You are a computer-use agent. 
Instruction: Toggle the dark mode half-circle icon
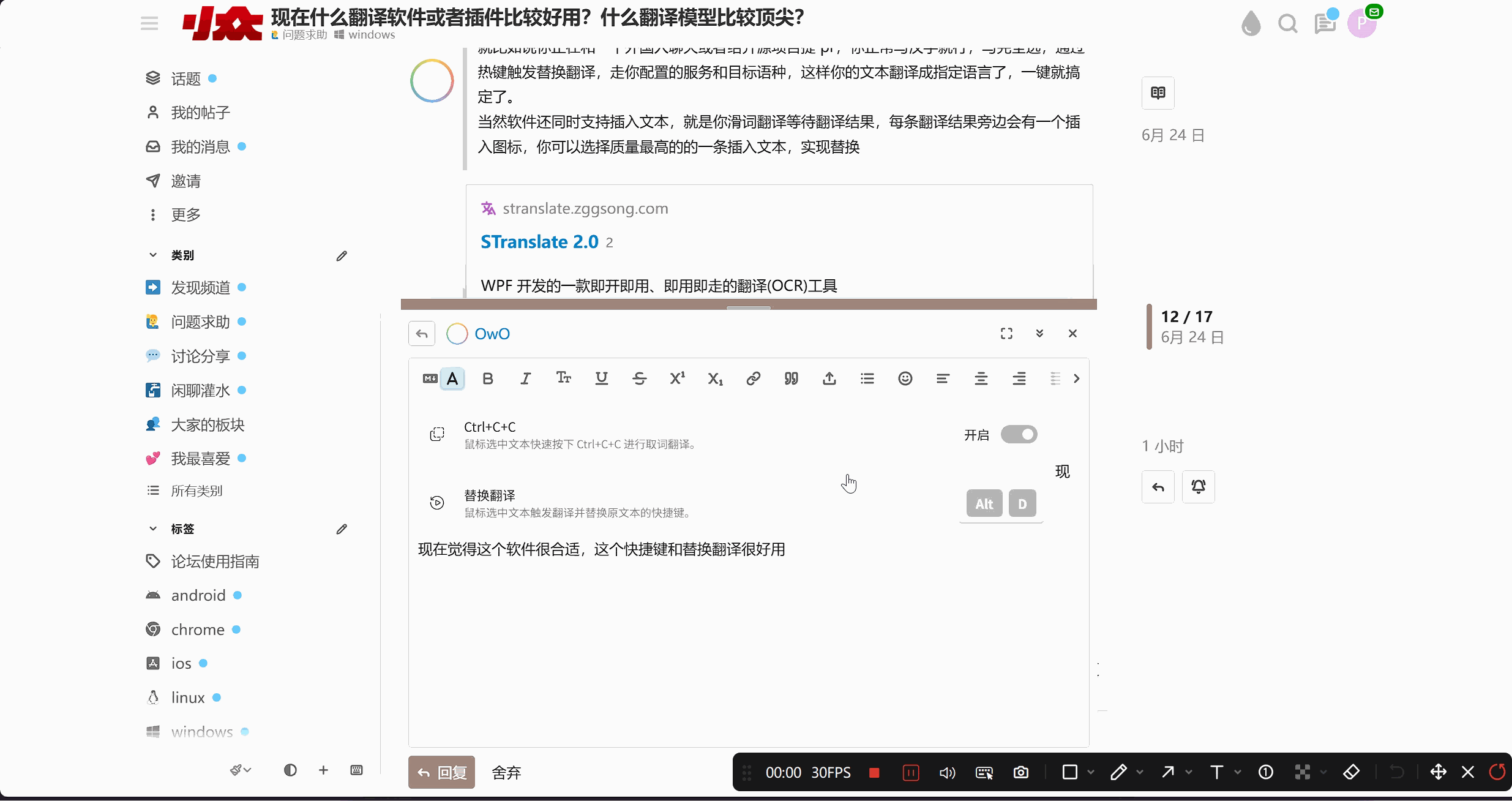290,770
